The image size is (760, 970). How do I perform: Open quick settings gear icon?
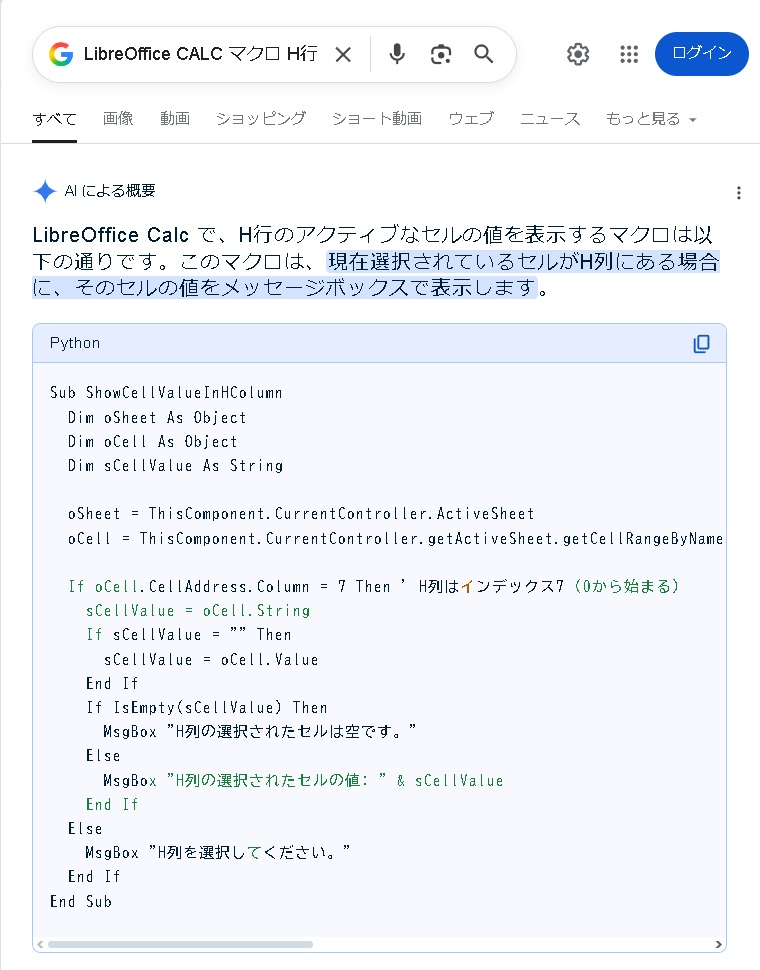pyautogui.click(x=578, y=54)
